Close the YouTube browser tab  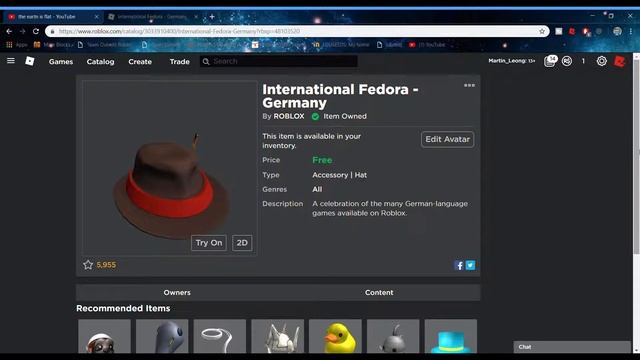pos(96,17)
